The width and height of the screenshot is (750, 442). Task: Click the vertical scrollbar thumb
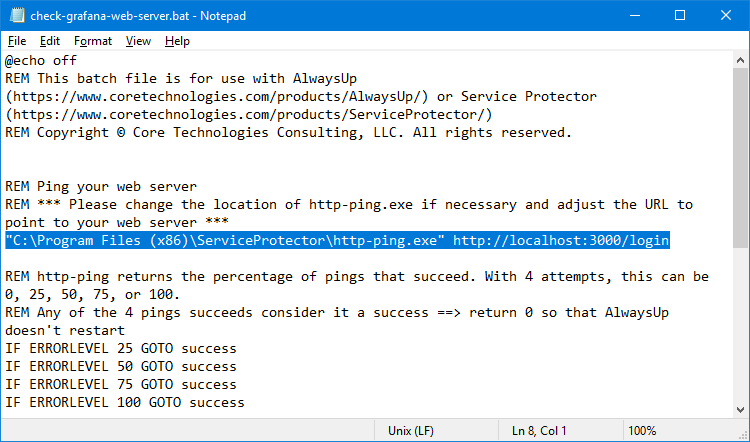(740, 158)
